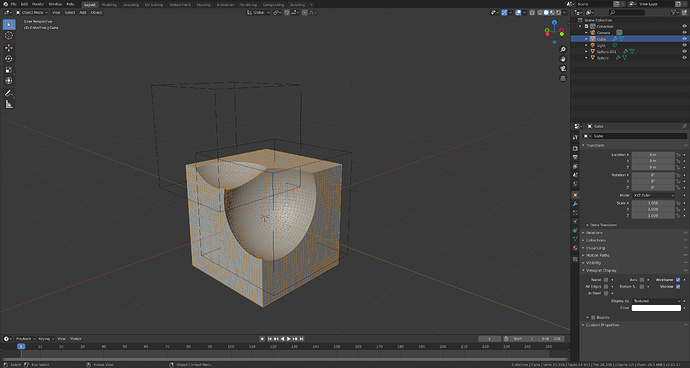
Task: Open the Global transform orientation dropdown
Action: tap(258, 12)
